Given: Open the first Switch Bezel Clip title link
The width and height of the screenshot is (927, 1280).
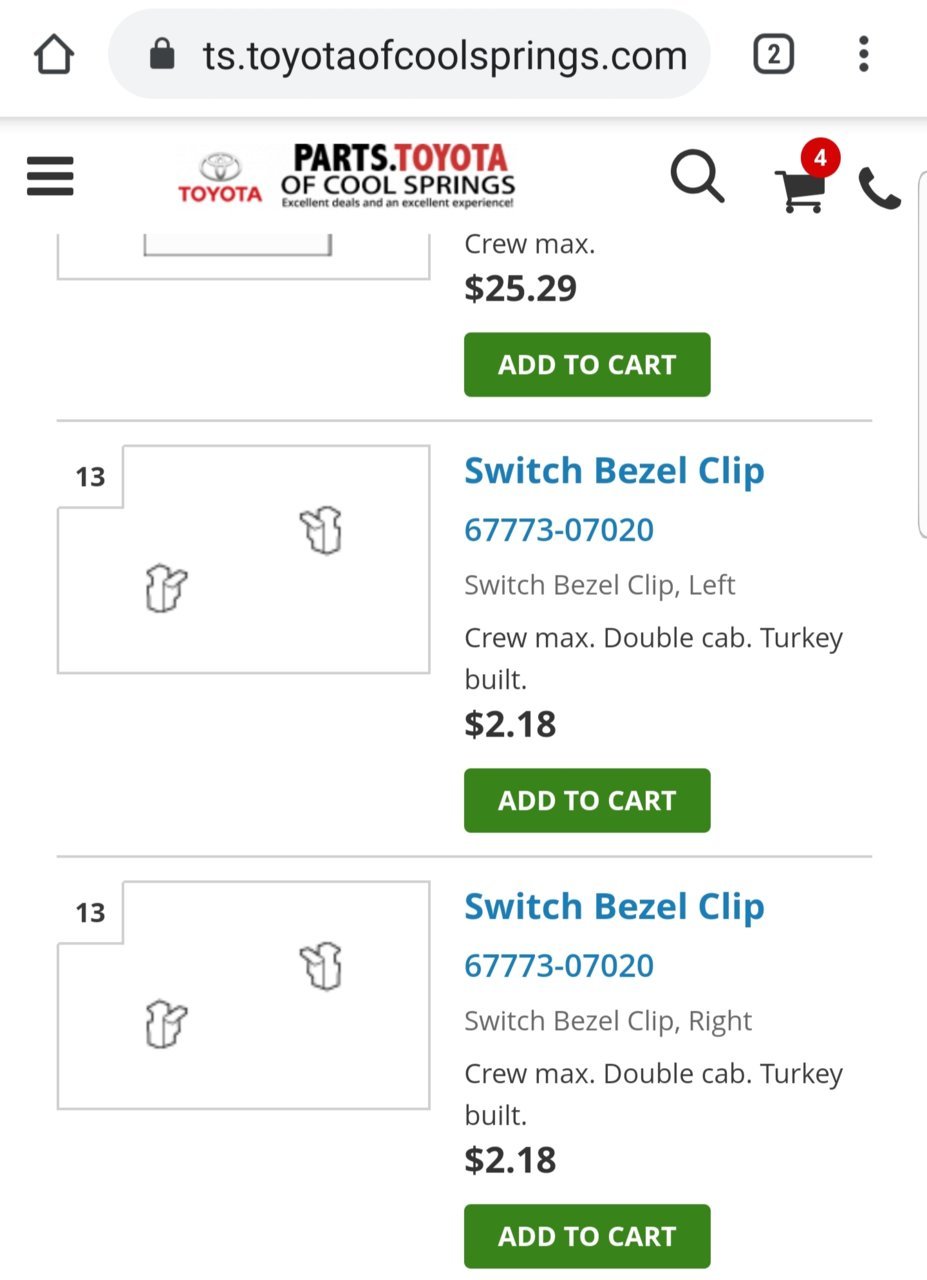Looking at the screenshot, I should click(x=614, y=470).
